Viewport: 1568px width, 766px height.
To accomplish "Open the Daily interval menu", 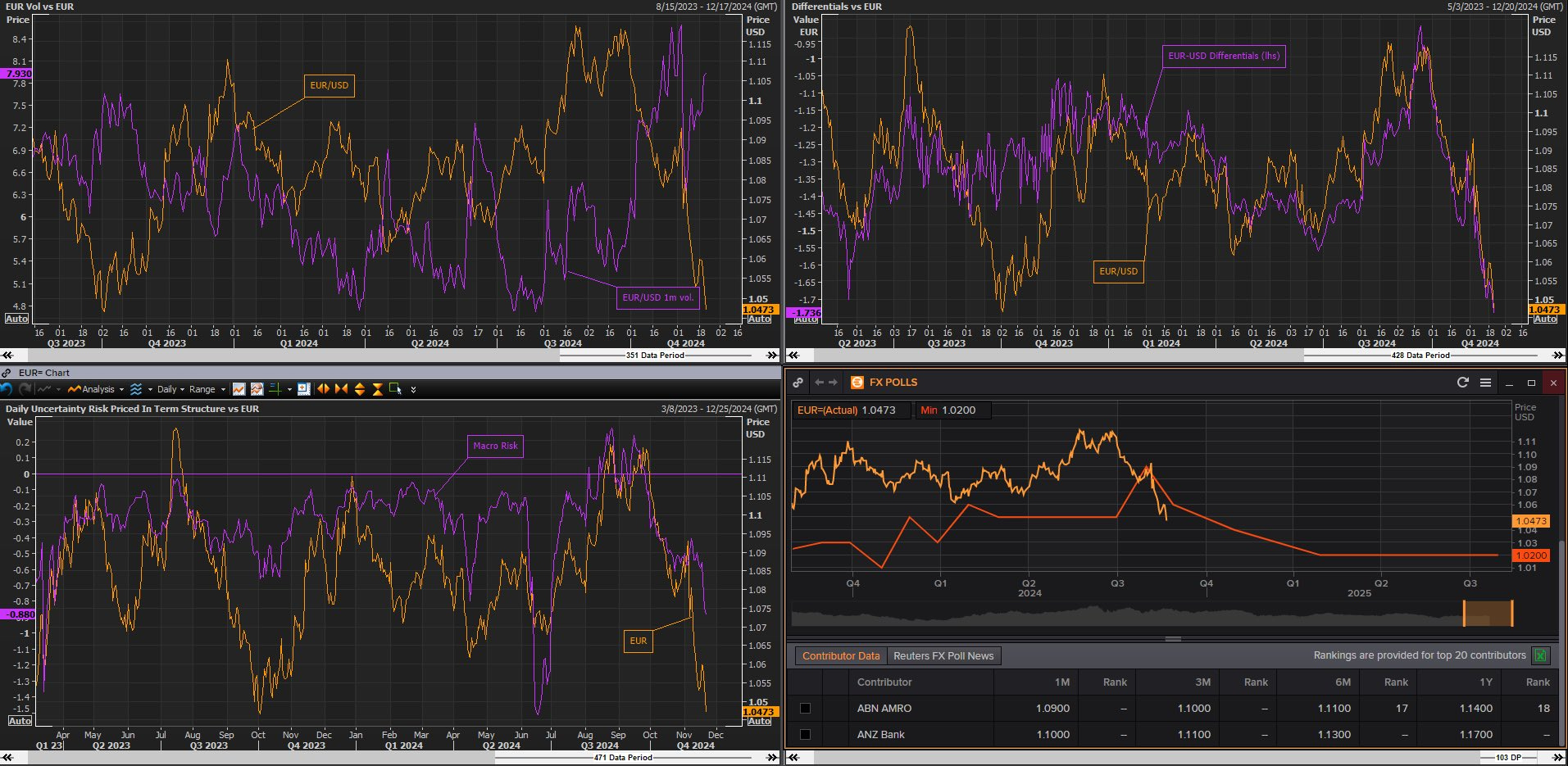I will (x=166, y=389).
